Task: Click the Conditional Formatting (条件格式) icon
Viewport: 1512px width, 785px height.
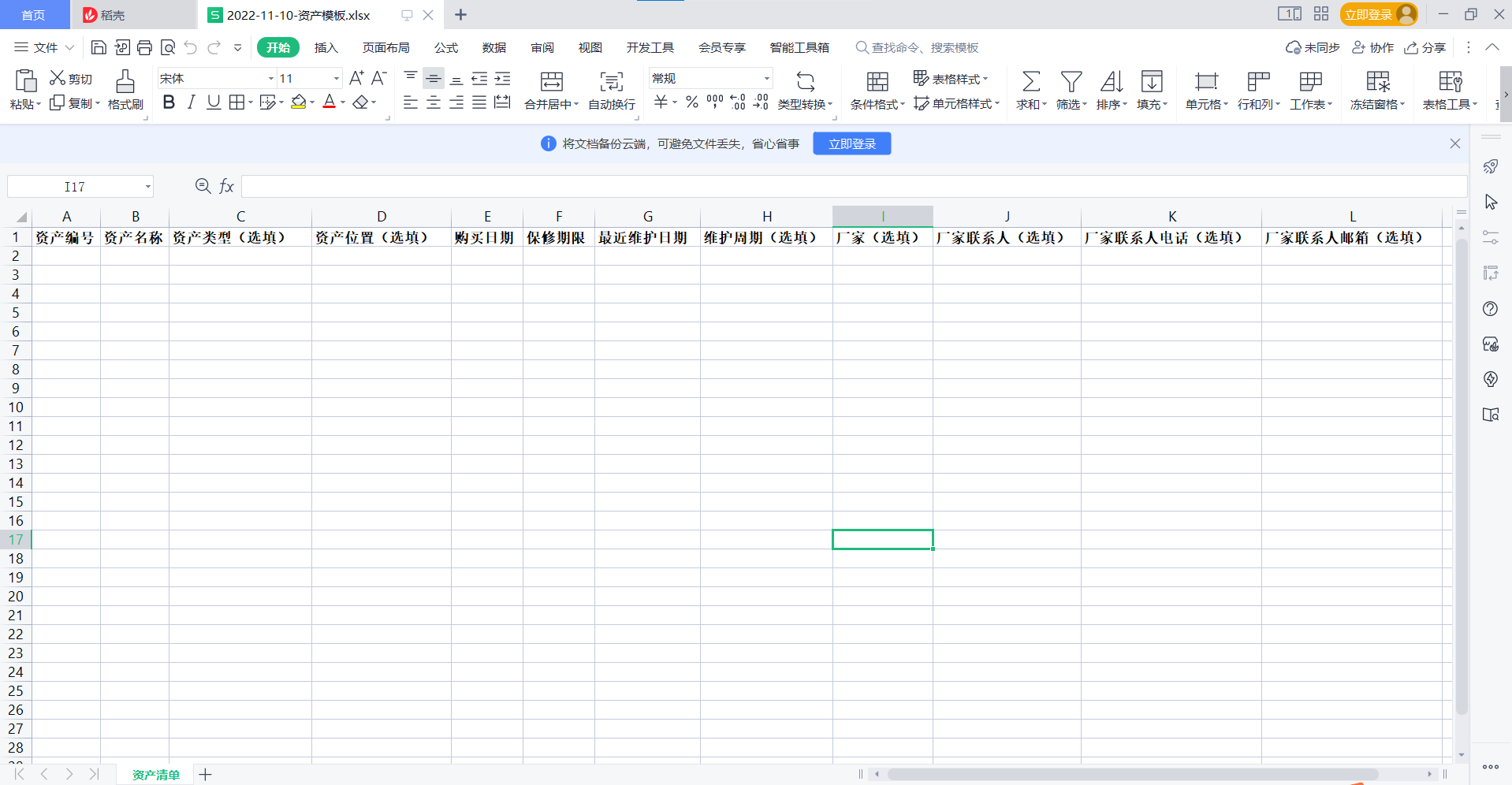Action: click(877, 81)
